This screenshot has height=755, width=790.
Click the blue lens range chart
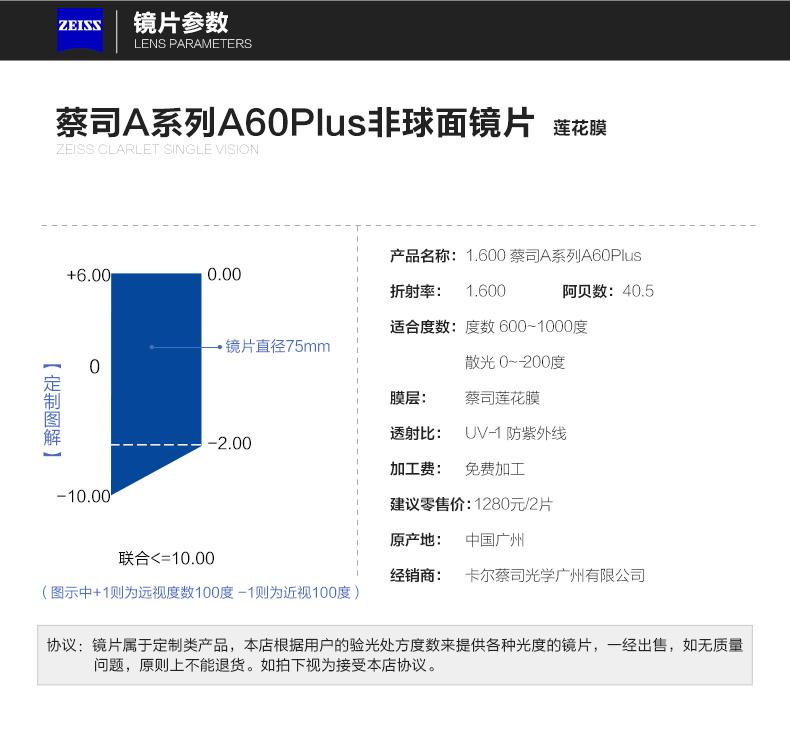click(156, 384)
